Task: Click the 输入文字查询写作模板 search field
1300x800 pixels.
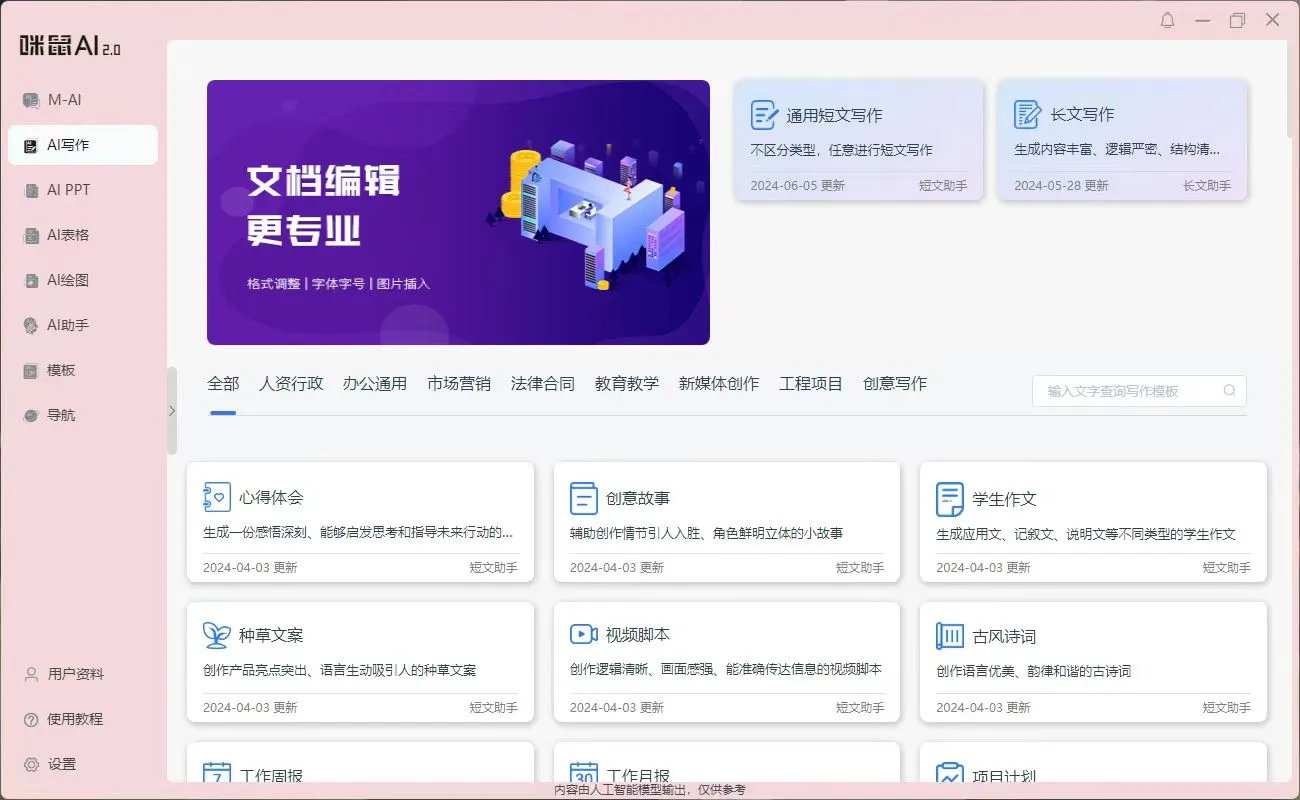Action: point(1139,391)
